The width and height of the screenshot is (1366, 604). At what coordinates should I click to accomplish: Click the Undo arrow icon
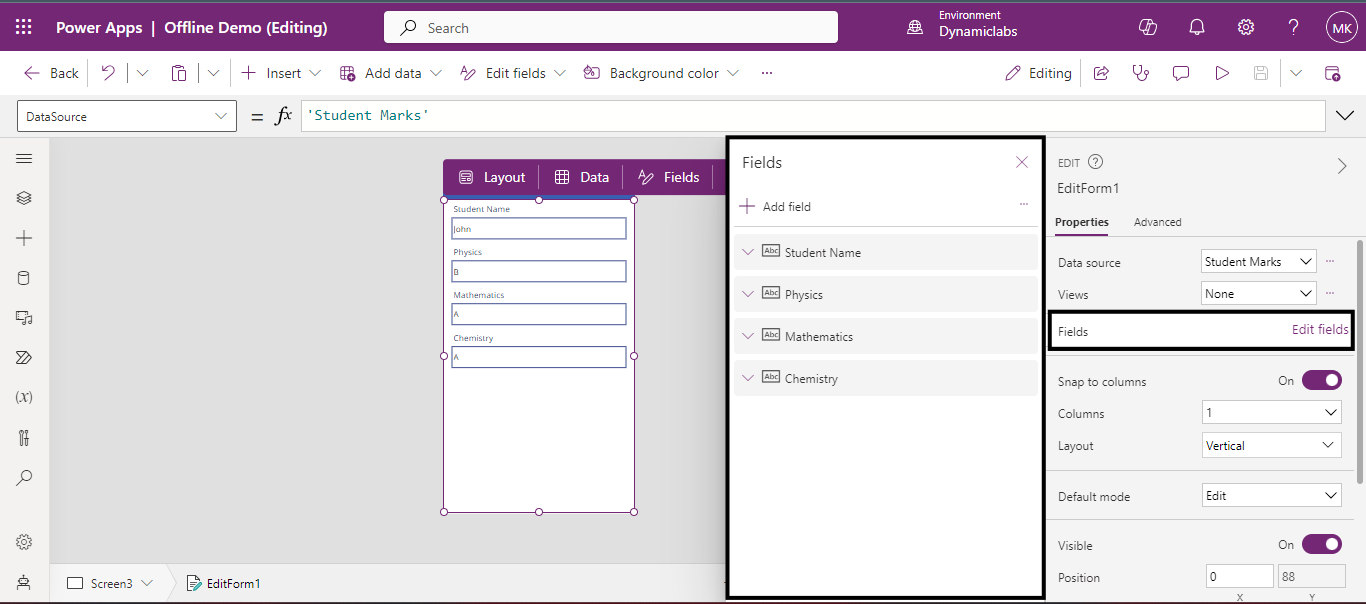tap(108, 73)
